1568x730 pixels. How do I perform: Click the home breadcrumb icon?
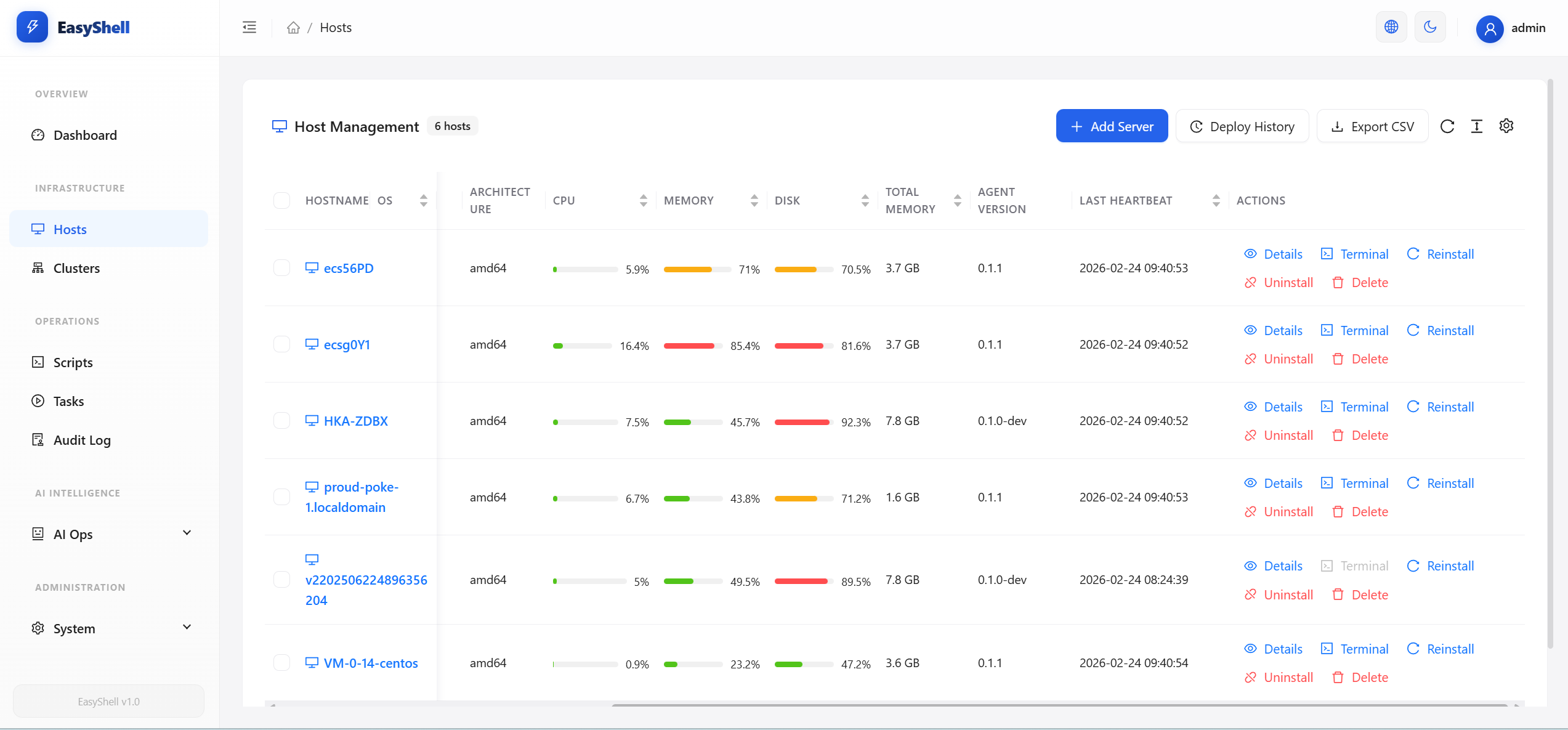(x=293, y=27)
